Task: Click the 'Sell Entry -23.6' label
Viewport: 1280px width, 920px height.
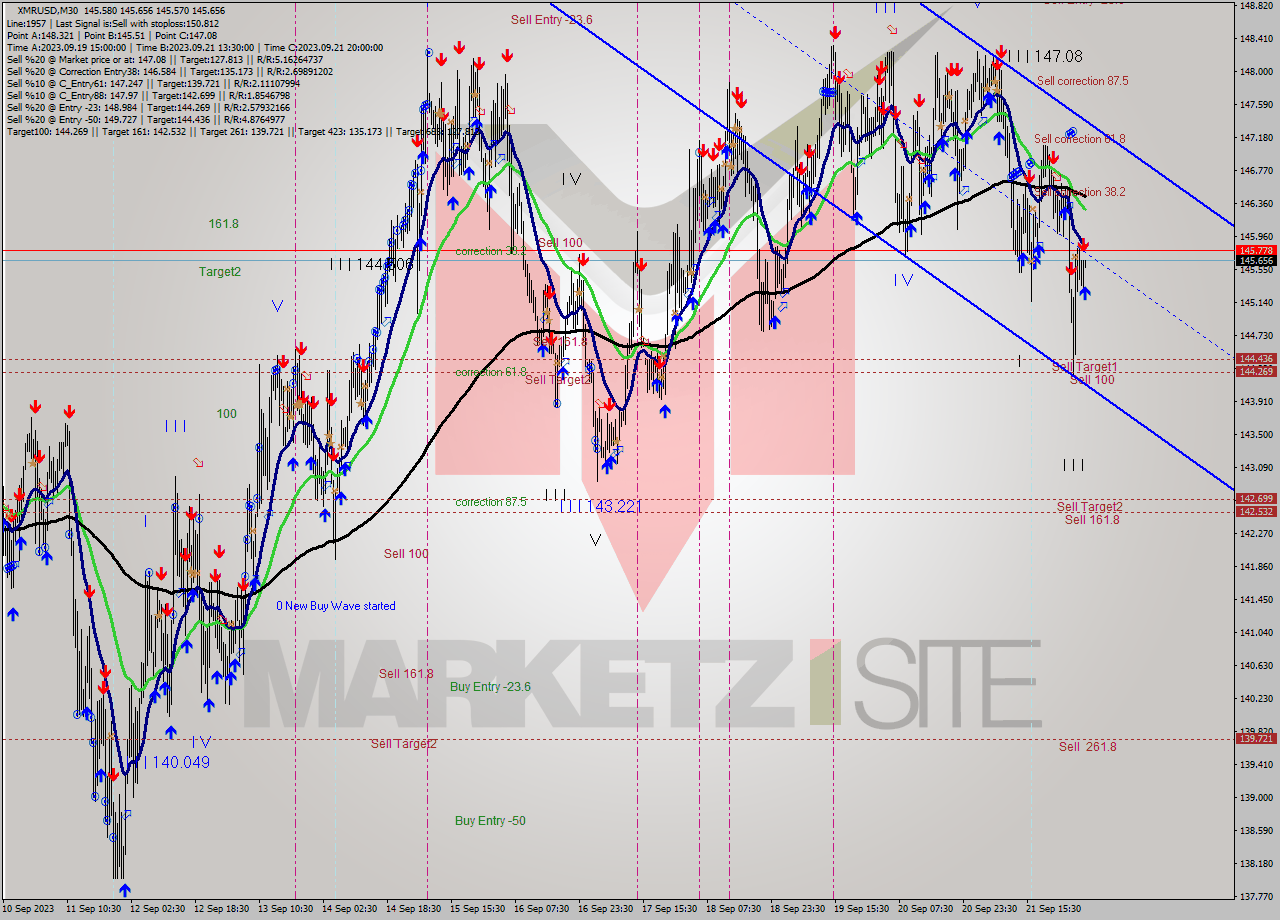Action: [x=551, y=19]
